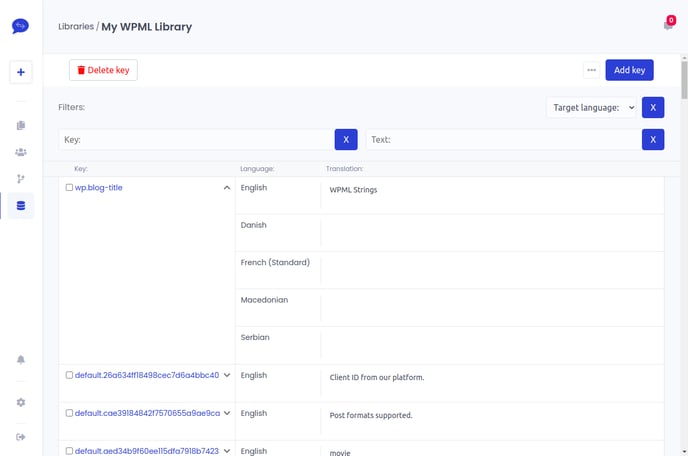Collapse the wp.blog-title row chevron
688x456 pixels.
[x=227, y=188]
